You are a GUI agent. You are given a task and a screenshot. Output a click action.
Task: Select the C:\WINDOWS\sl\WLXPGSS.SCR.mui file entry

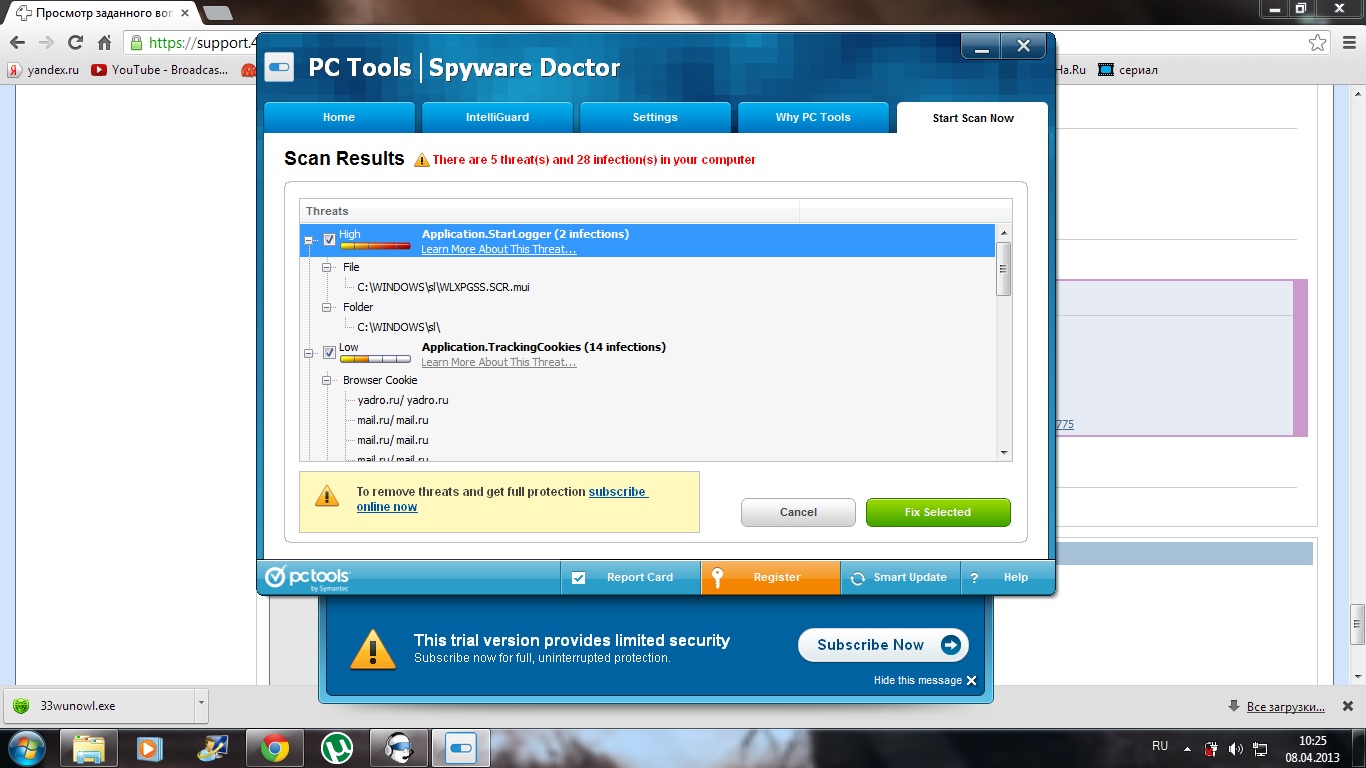(x=443, y=287)
